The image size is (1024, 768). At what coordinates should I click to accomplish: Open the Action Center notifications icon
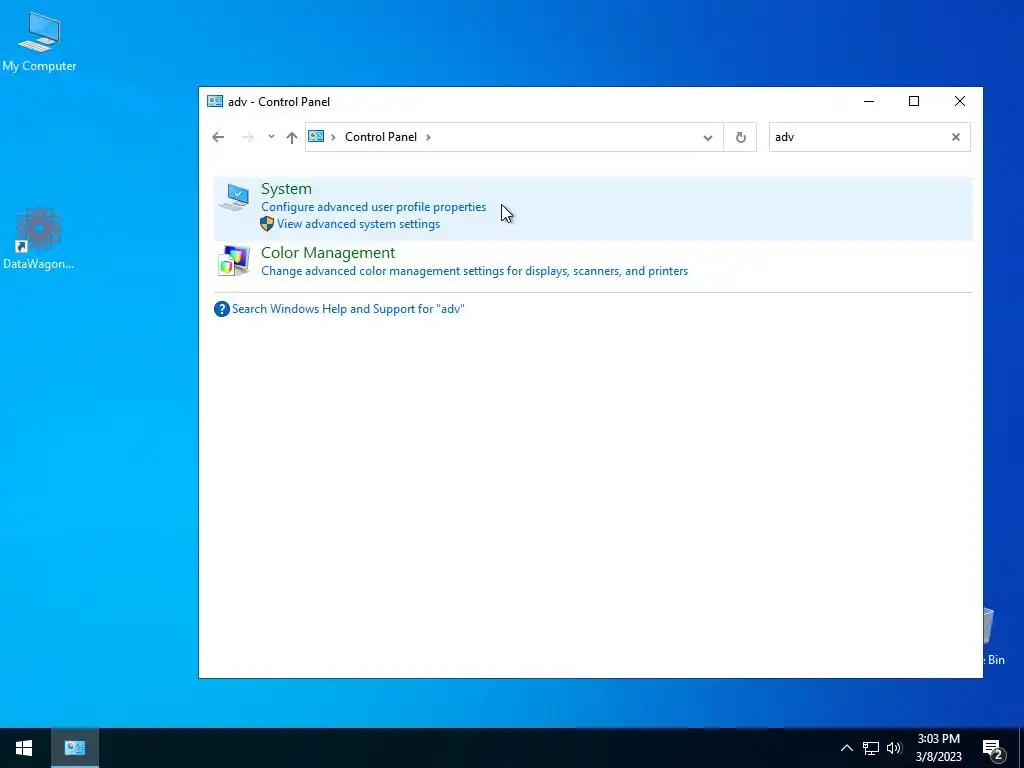point(993,748)
